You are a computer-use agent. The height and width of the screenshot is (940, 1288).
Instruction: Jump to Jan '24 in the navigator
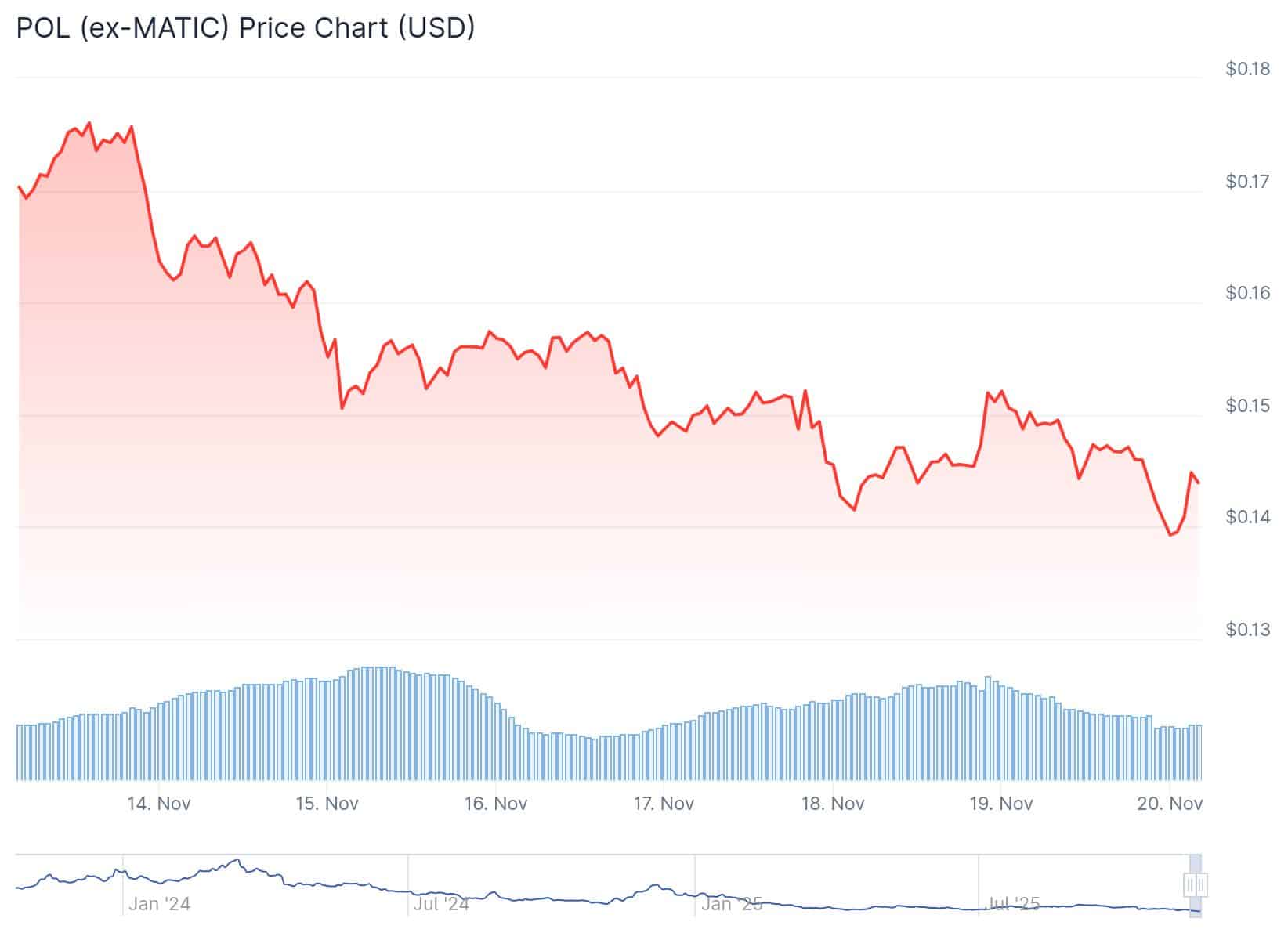pyautogui.click(x=159, y=904)
